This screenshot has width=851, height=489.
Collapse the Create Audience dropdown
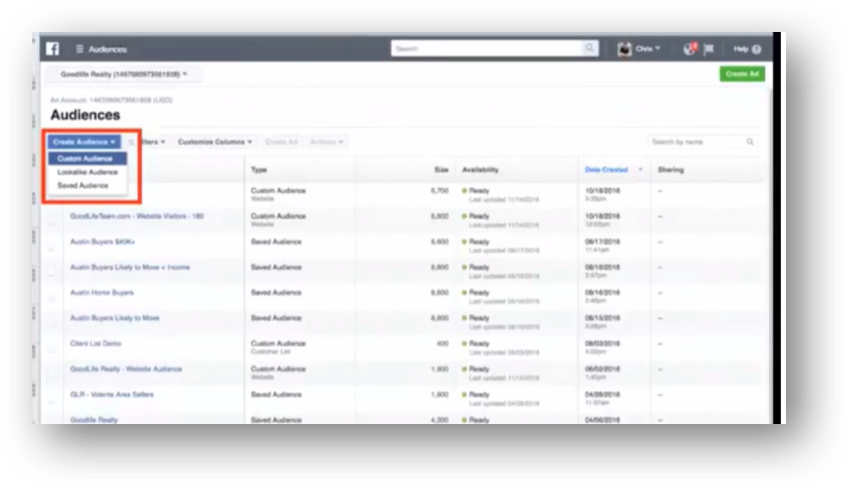84,142
